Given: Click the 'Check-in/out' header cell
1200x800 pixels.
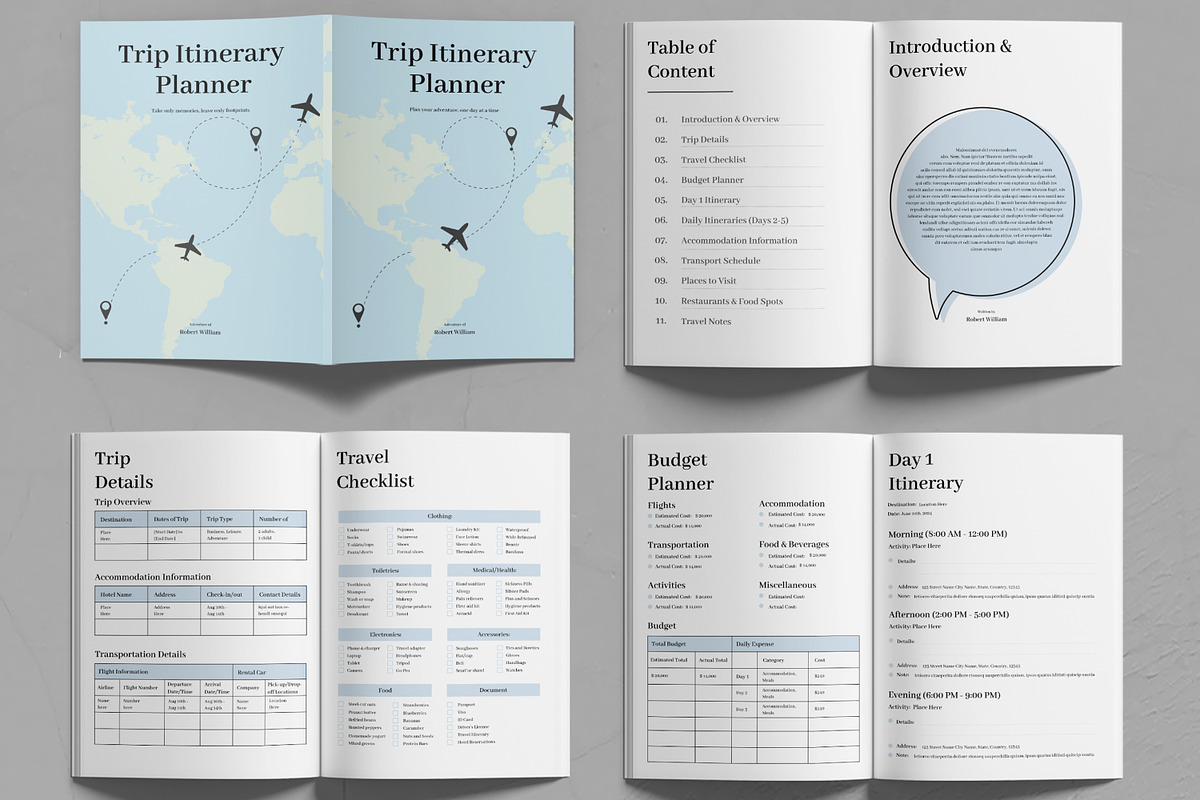Looking at the screenshot, I should (225, 594).
